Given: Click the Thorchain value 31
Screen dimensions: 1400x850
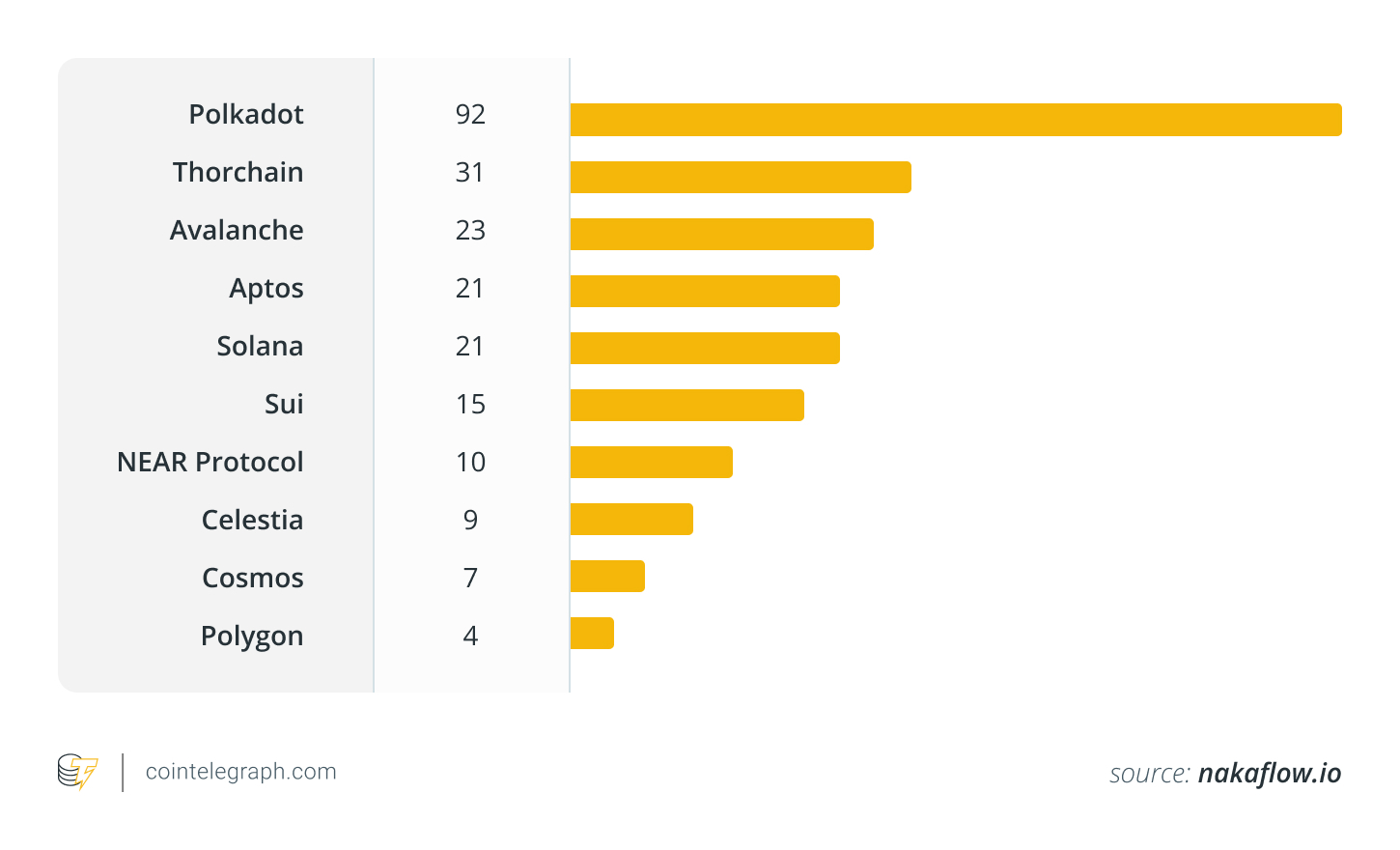Looking at the screenshot, I should (470, 173).
